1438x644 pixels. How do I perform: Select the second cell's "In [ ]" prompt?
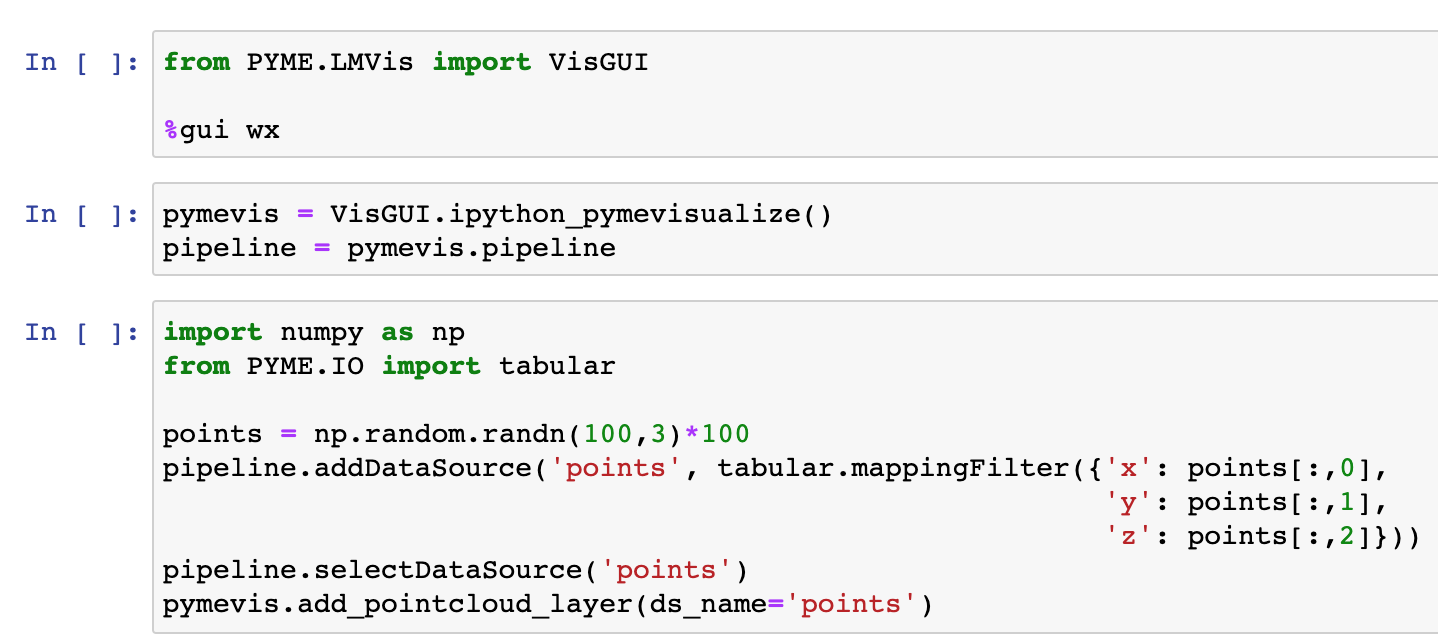click(x=82, y=214)
